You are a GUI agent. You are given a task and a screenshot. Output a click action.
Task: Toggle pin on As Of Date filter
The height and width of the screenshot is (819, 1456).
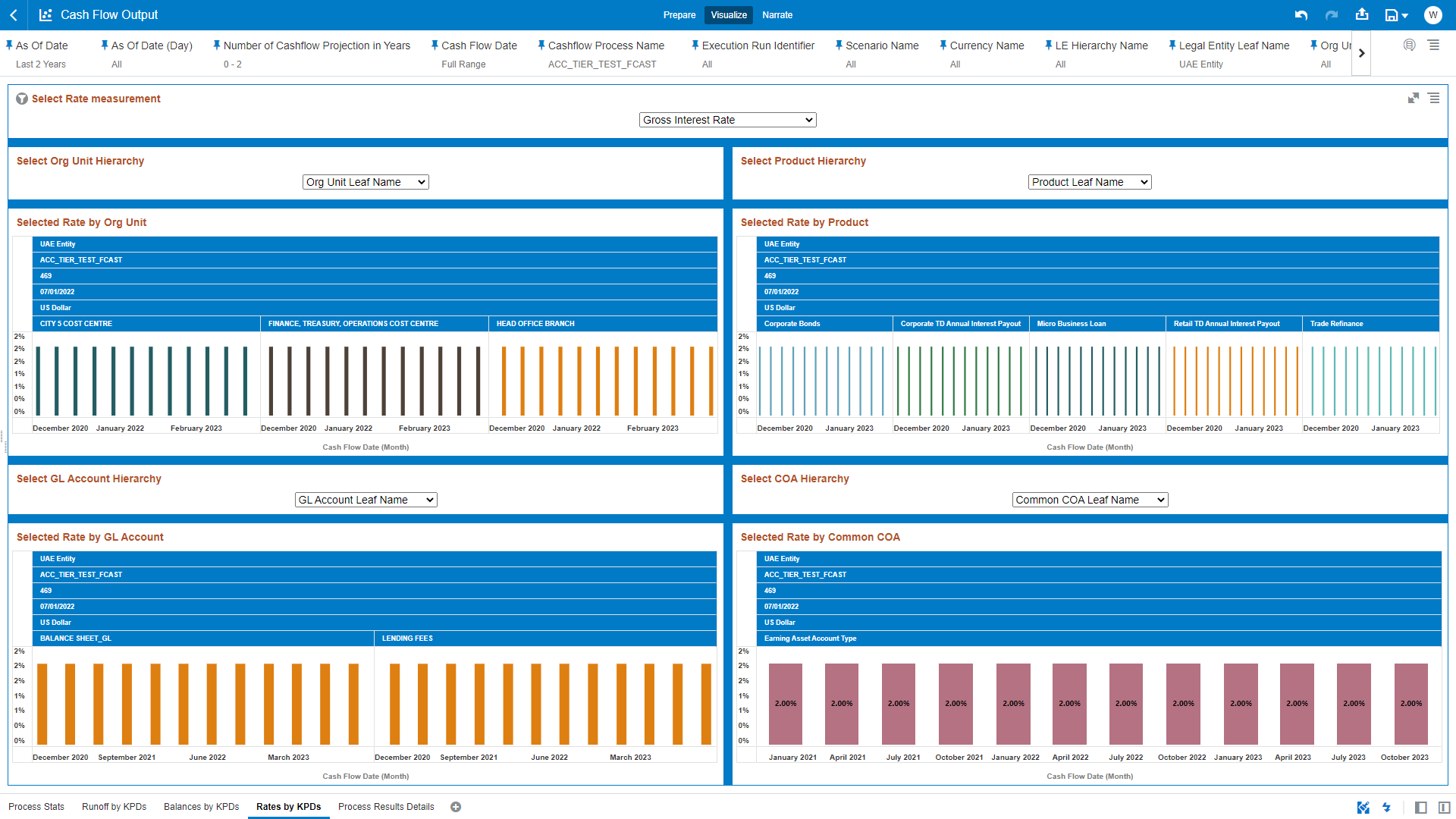point(9,45)
